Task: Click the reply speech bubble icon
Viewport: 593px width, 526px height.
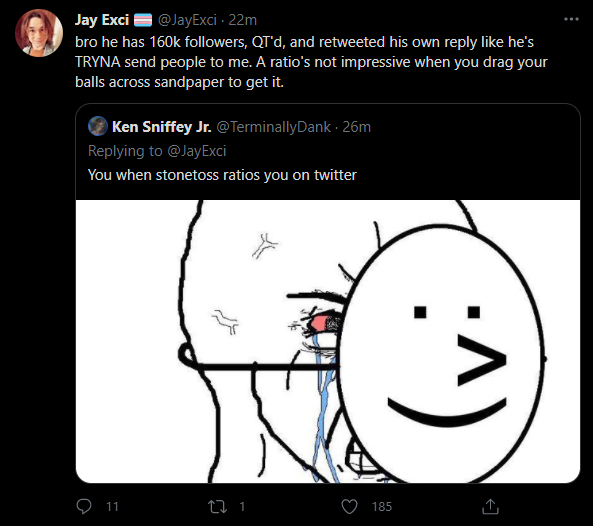Action: click(84, 506)
